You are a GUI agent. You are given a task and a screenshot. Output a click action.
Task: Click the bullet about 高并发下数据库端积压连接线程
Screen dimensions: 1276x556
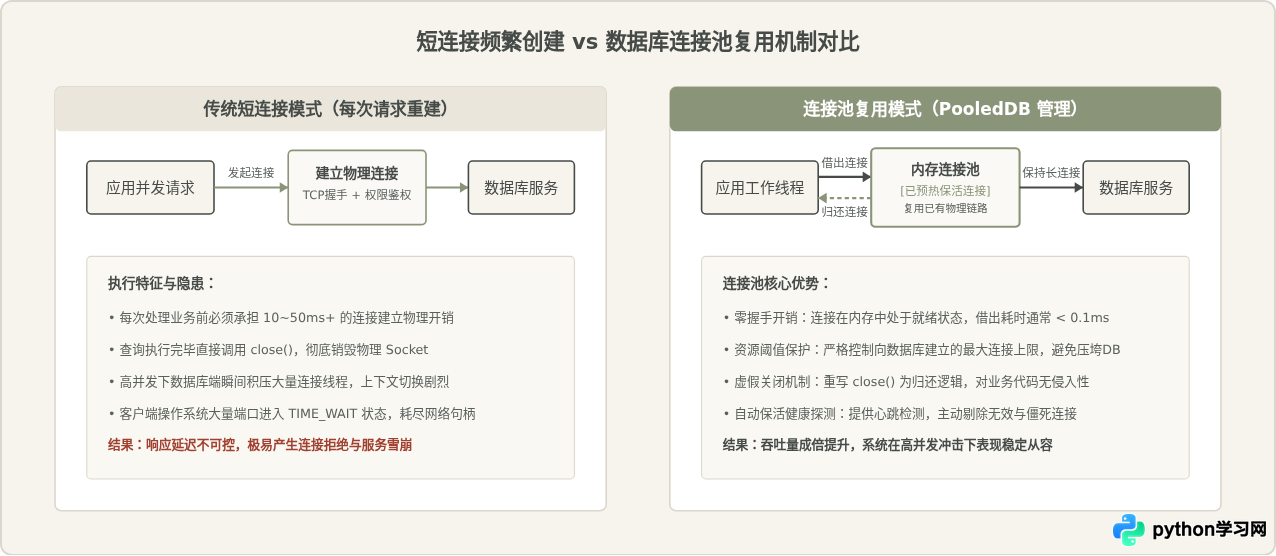coord(279,381)
